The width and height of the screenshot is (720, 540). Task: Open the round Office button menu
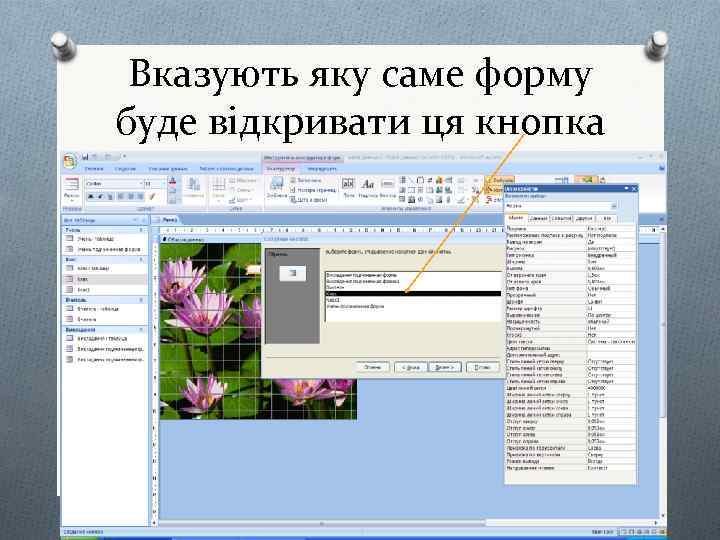pos(70,161)
